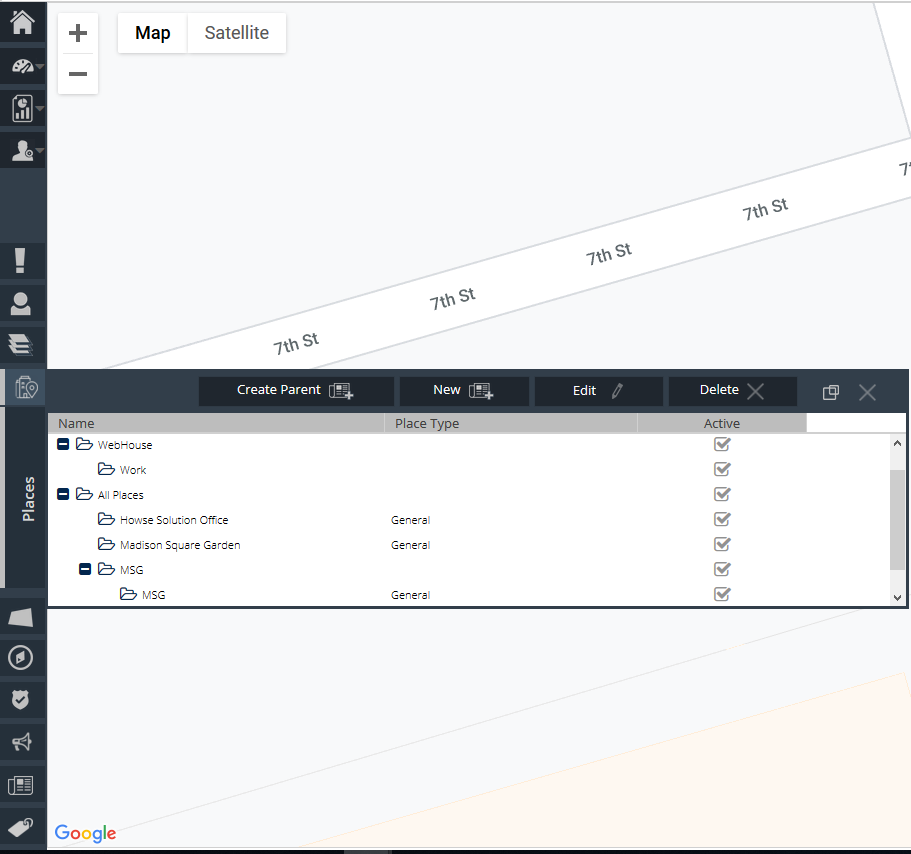Toggle Active checkbox for MSG General row

[x=722, y=594]
